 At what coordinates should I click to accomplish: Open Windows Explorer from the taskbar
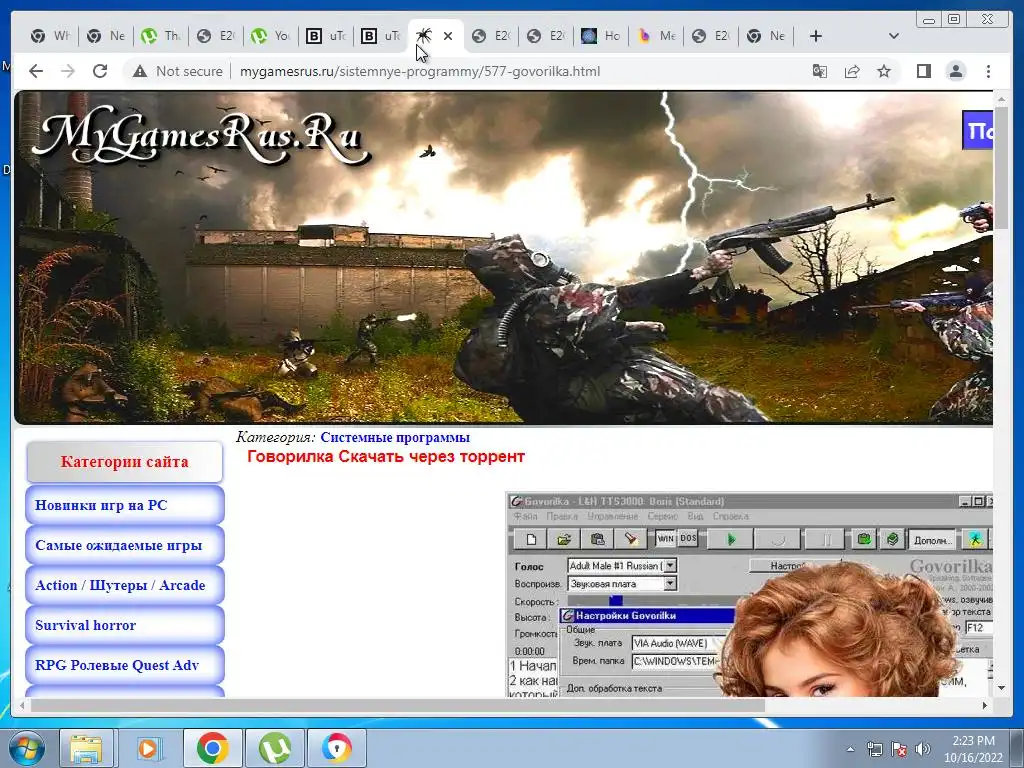pos(86,748)
